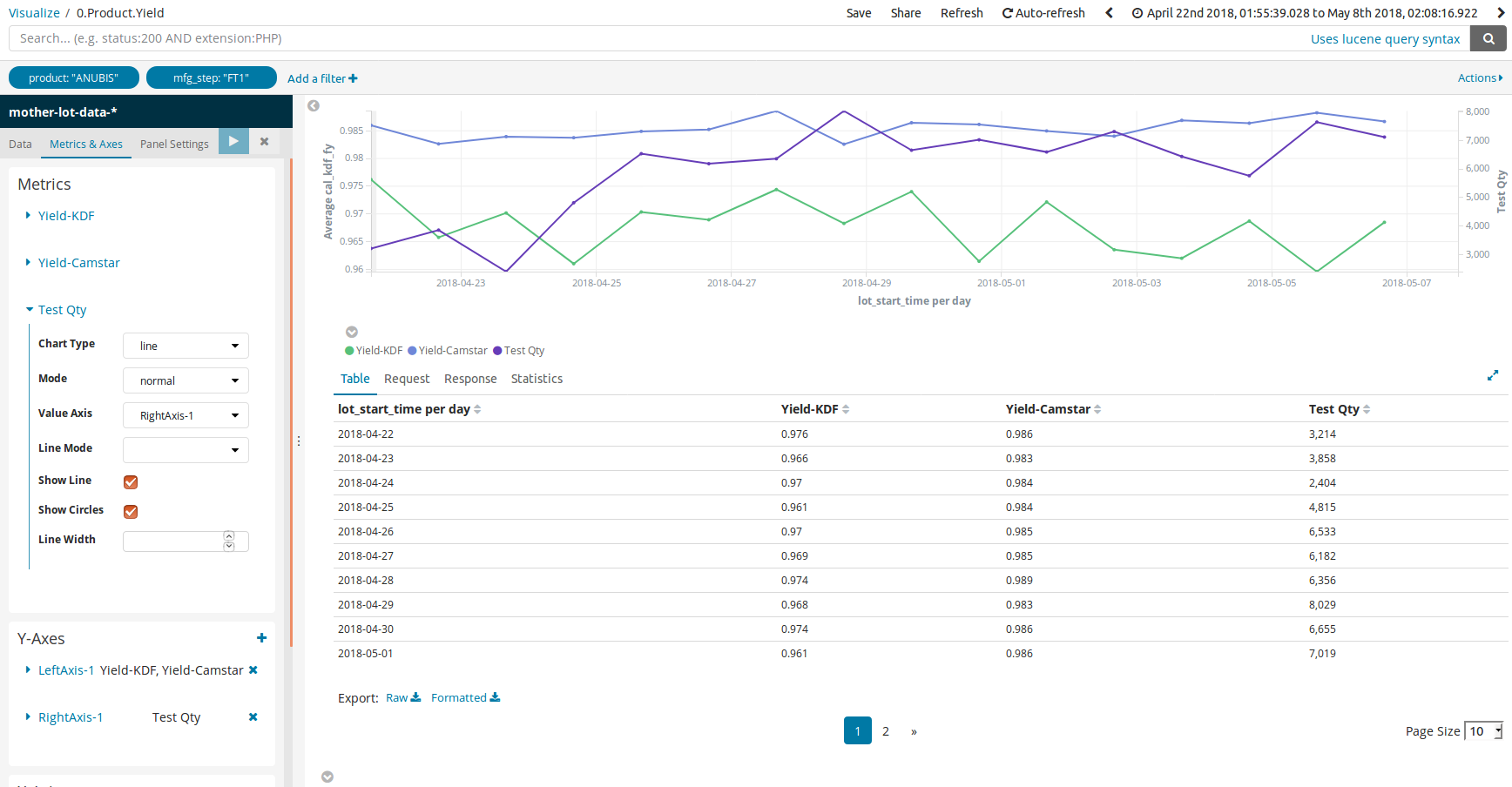Toggle the legend collapse arrow below the chart
The height and width of the screenshot is (787, 1512).
[x=352, y=332]
